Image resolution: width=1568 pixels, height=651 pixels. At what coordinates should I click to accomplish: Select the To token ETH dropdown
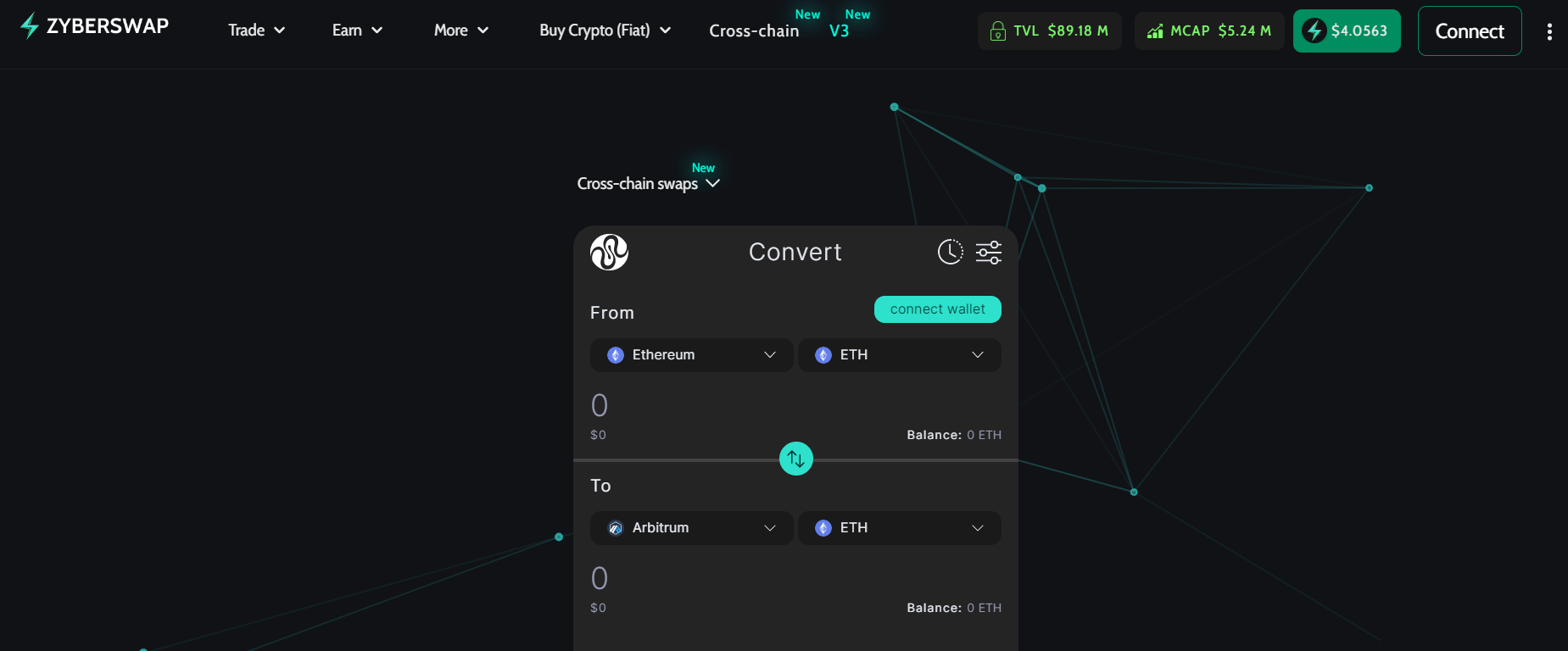point(900,528)
